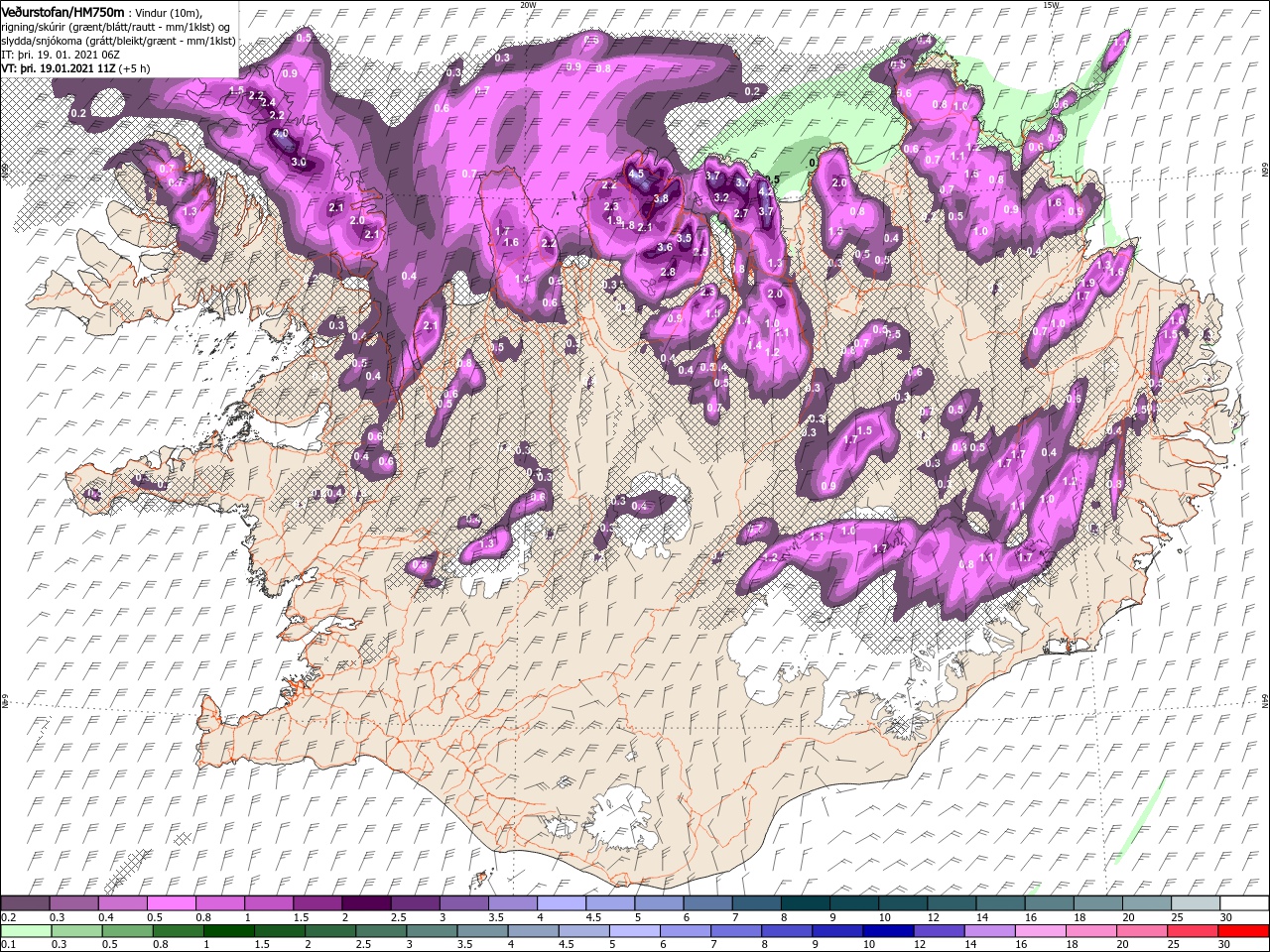Click the 20W longitude label

coord(528,4)
